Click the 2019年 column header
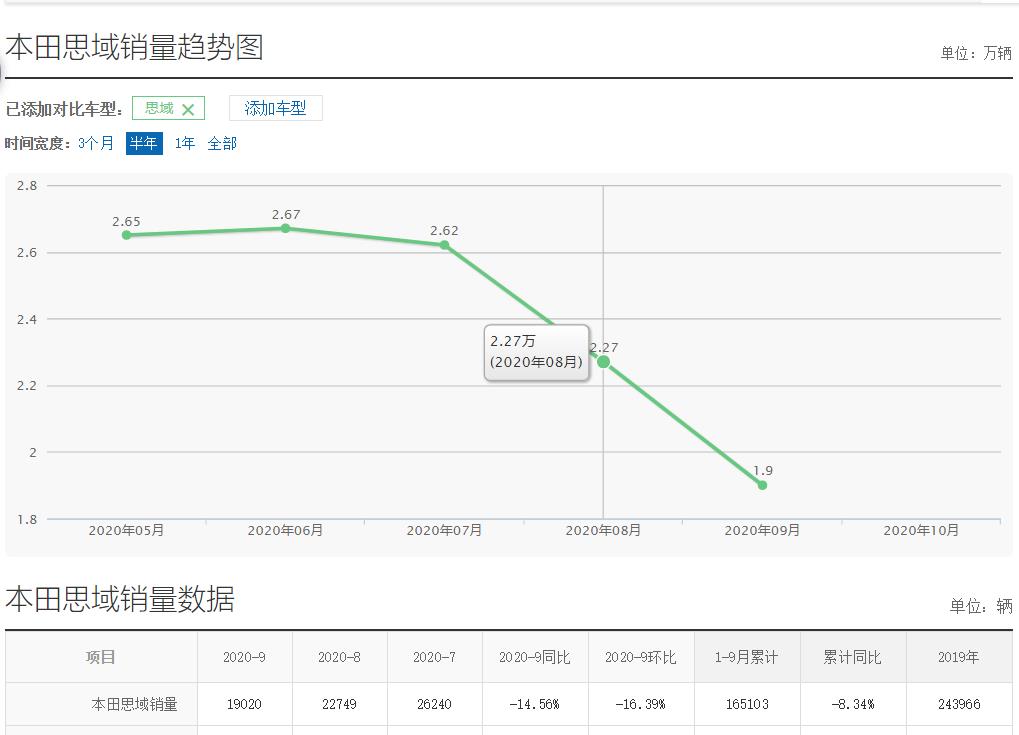The image size is (1019, 735). click(959, 657)
